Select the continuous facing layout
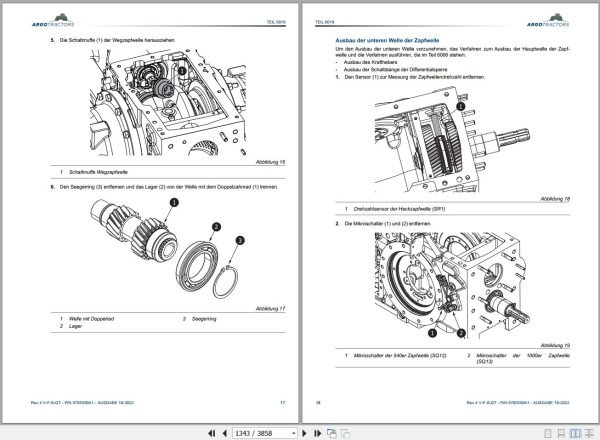Image resolution: width=600 pixels, height=440 pixels. 589,433
